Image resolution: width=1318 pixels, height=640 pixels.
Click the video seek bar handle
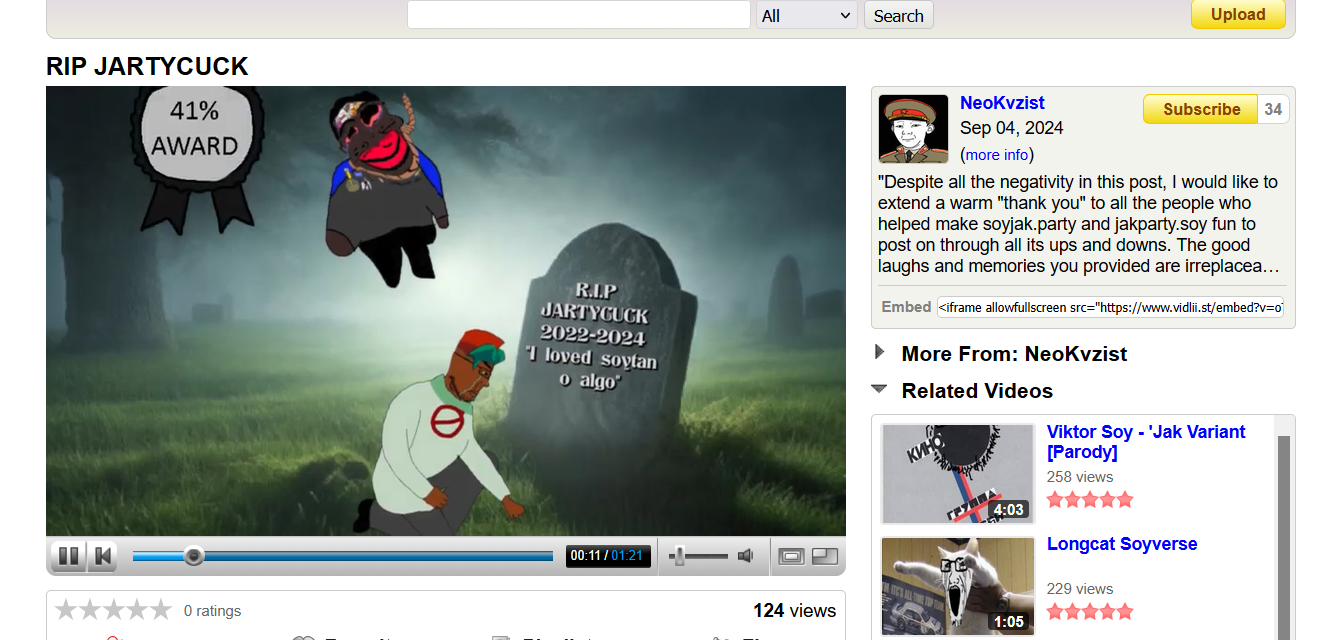(194, 556)
